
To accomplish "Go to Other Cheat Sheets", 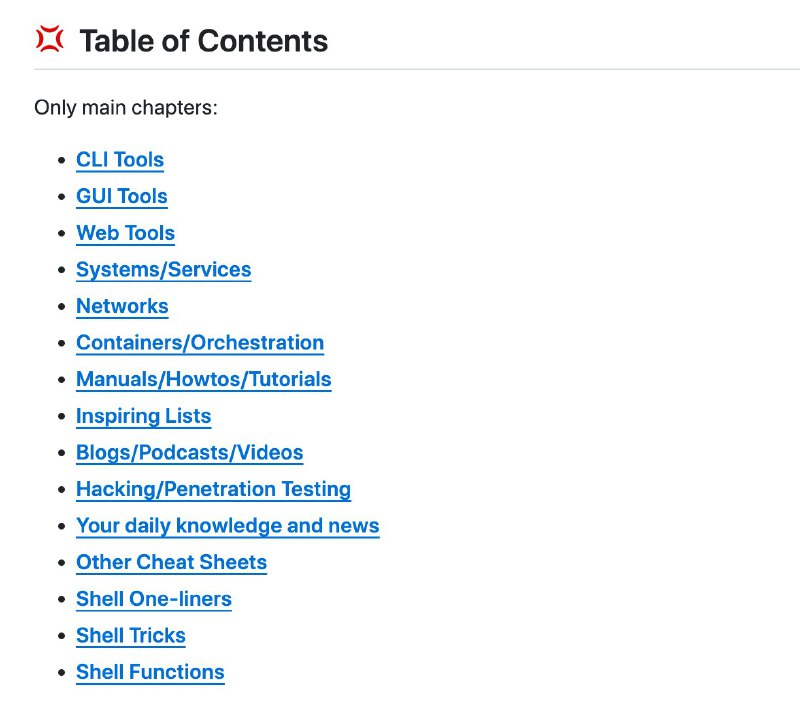I will [x=171, y=562].
